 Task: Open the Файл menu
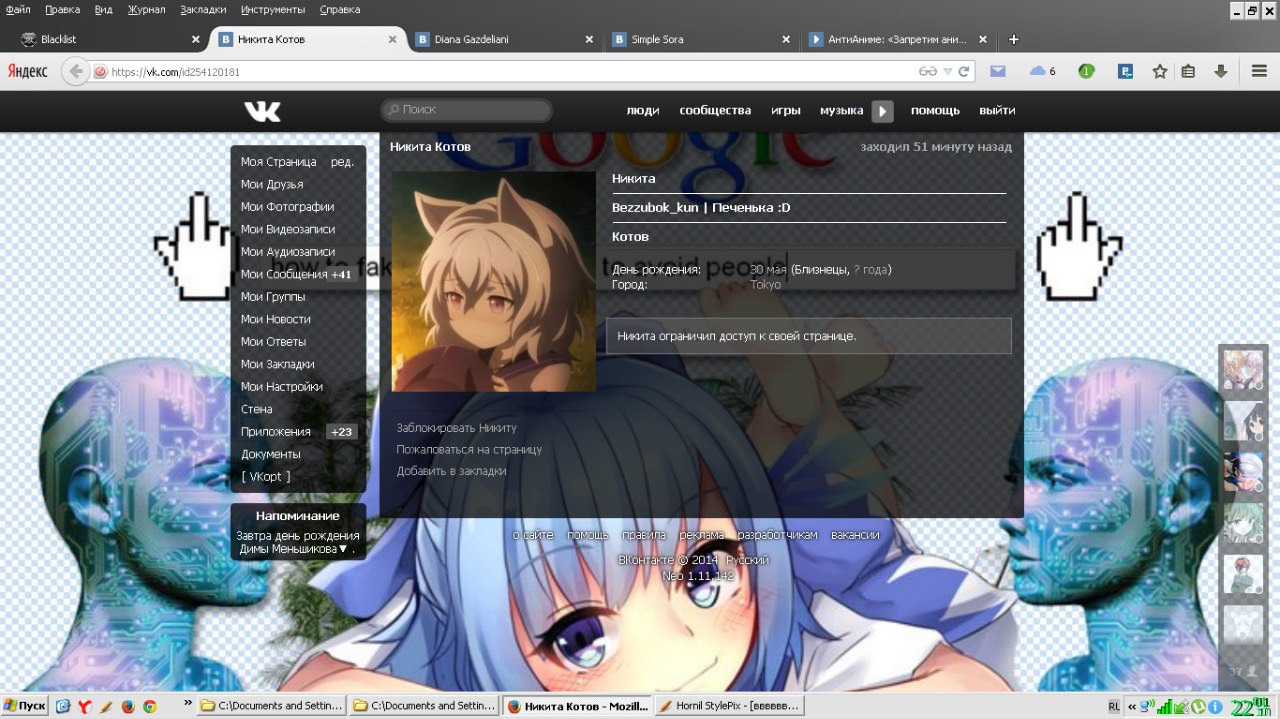[18, 9]
